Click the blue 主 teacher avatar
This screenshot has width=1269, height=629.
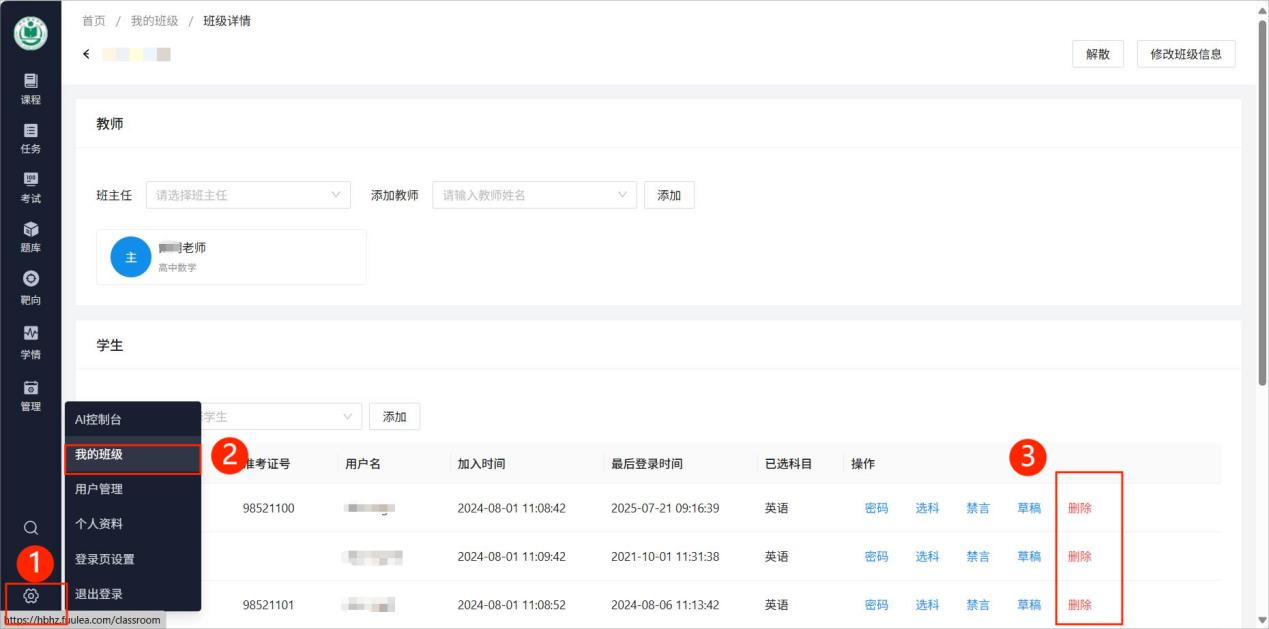130,257
